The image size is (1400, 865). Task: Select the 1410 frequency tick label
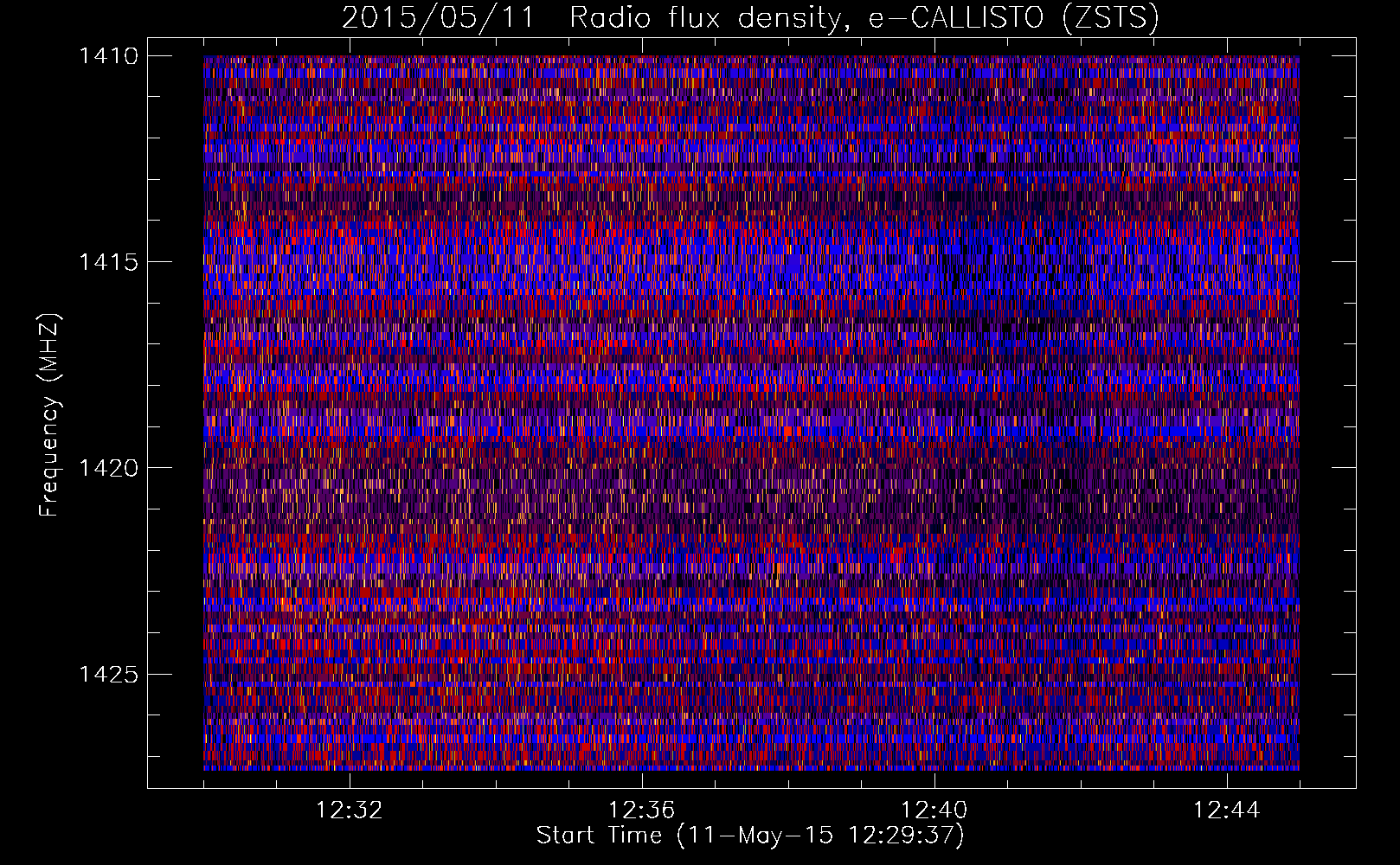(108, 56)
